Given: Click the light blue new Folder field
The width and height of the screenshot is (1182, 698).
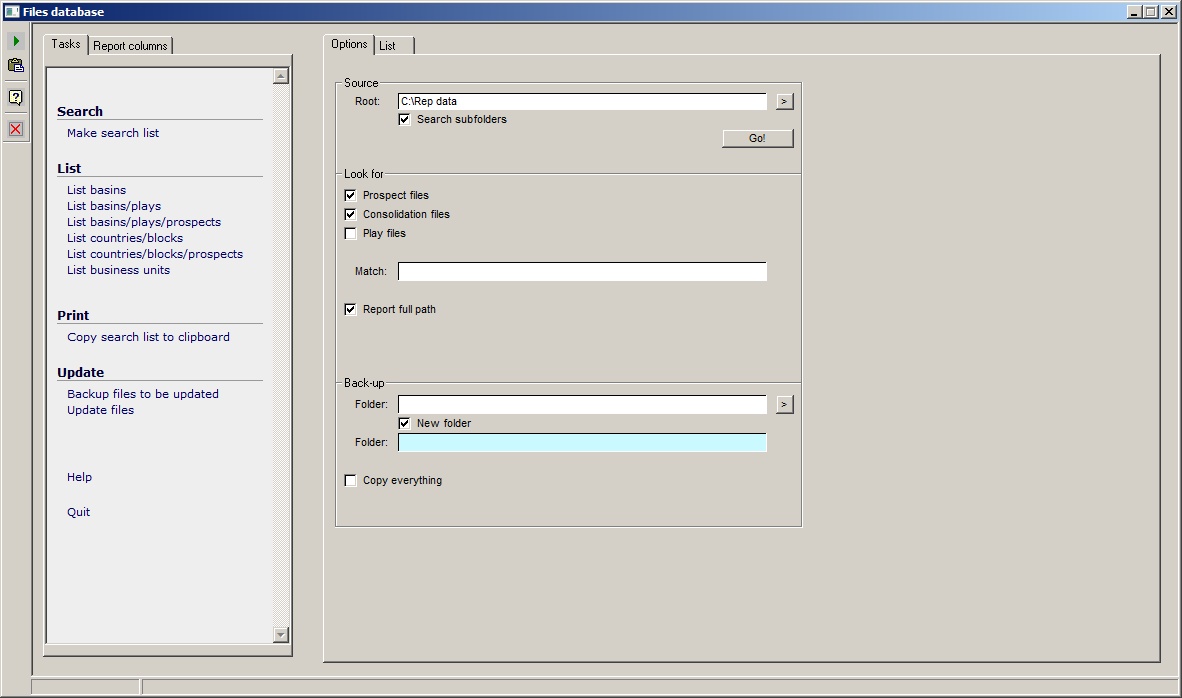Looking at the screenshot, I should click(x=582, y=442).
